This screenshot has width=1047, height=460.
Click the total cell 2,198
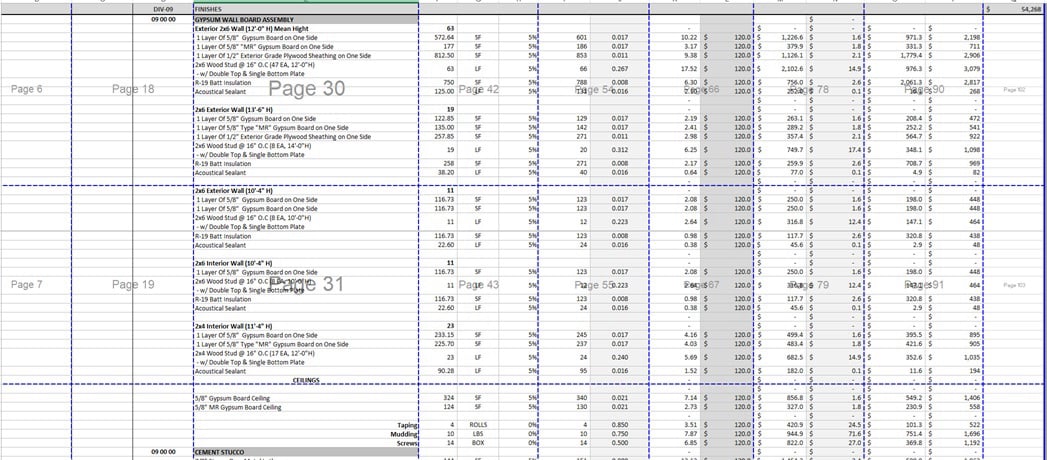pos(954,38)
